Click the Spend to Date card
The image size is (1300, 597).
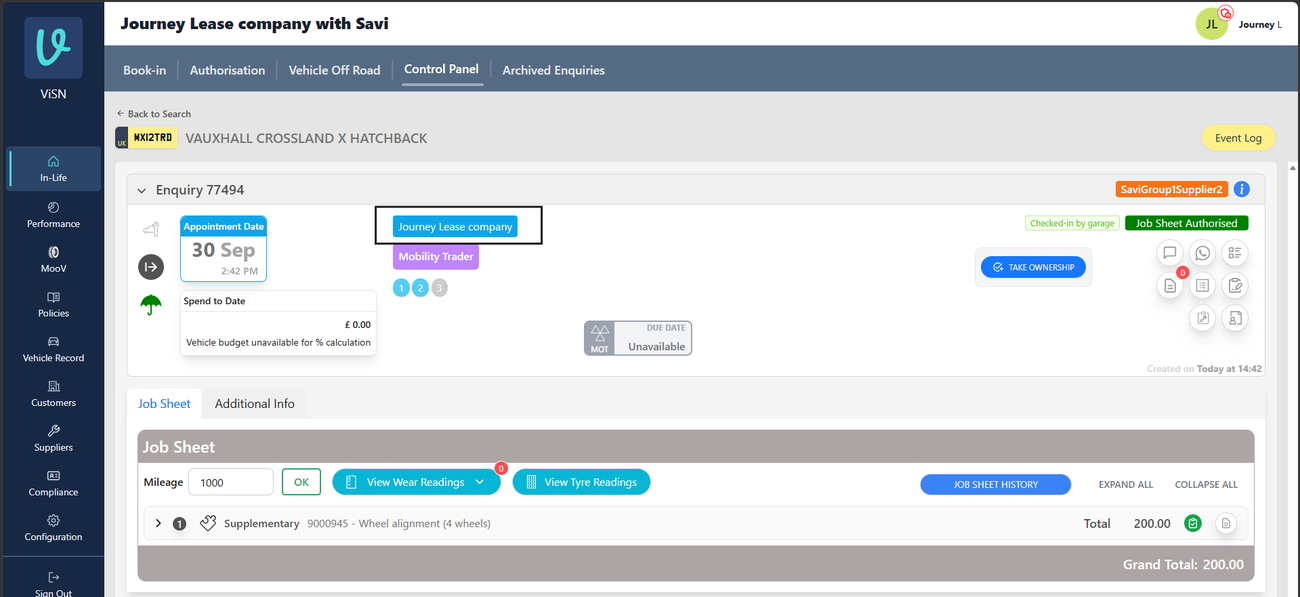(x=278, y=322)
